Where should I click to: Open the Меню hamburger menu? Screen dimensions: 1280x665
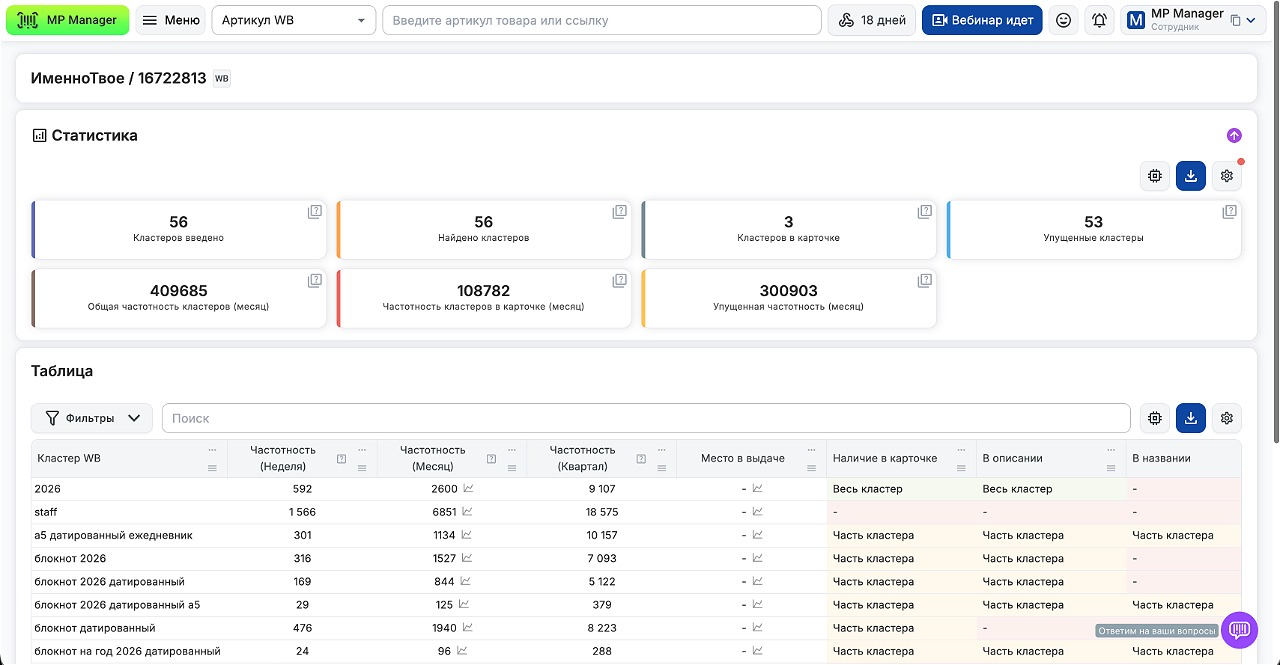click(169, 20)
